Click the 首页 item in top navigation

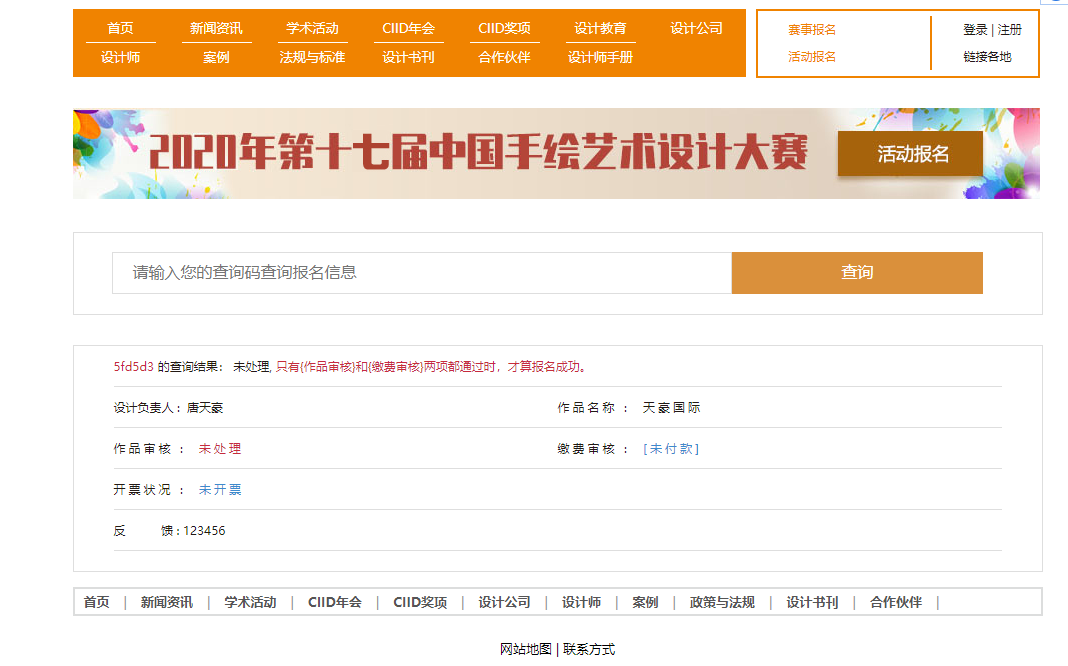120,28
